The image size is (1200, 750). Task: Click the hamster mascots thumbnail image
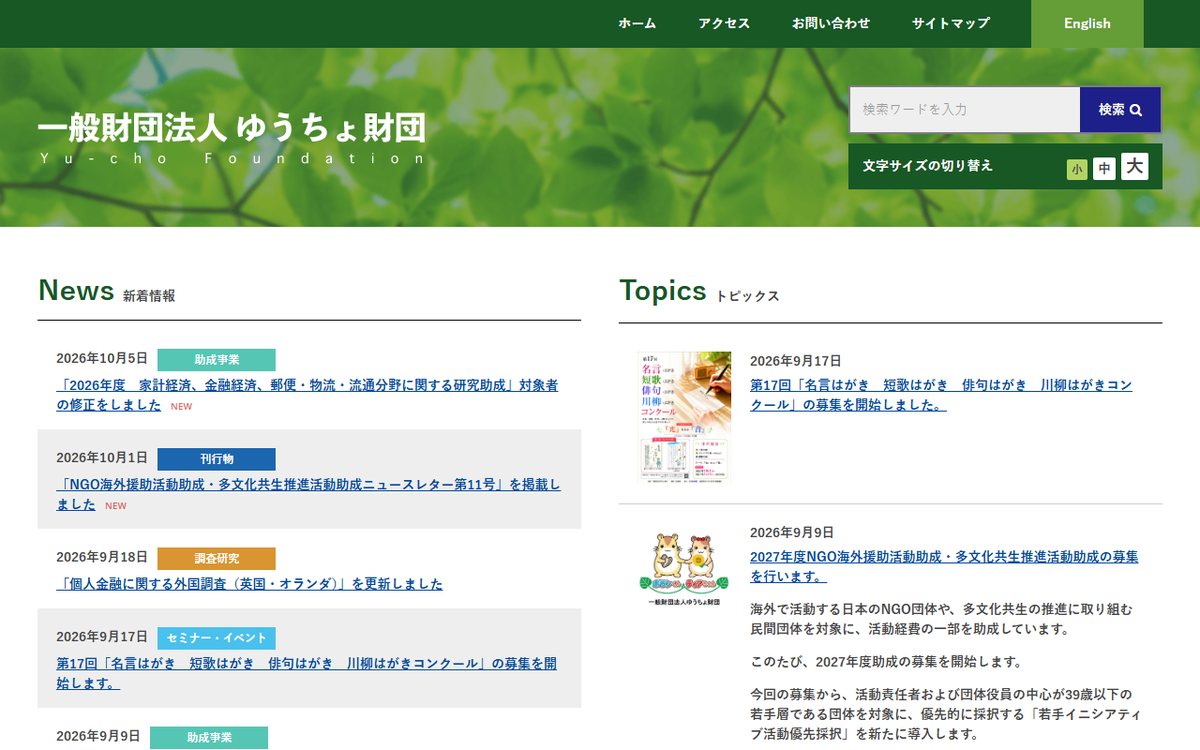coord(685,568)
